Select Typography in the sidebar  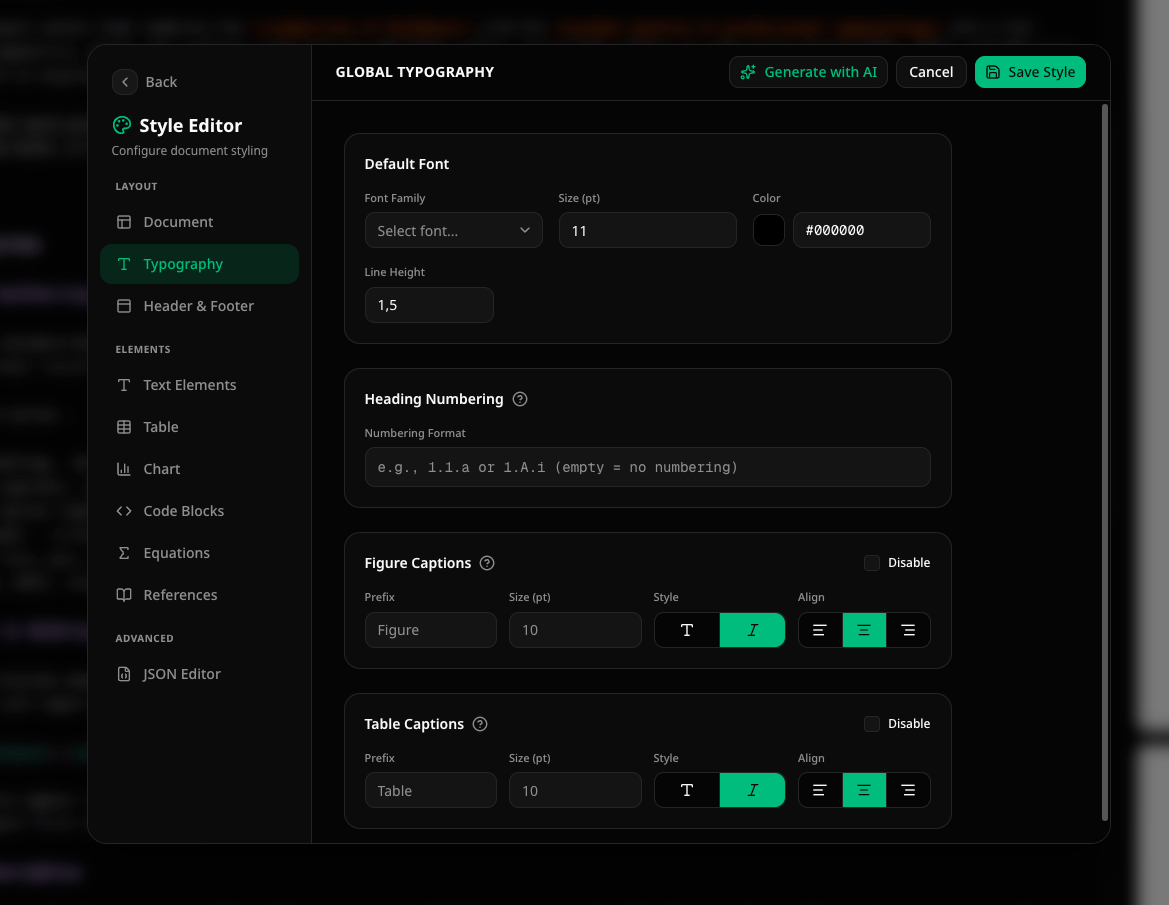[199, 264]
